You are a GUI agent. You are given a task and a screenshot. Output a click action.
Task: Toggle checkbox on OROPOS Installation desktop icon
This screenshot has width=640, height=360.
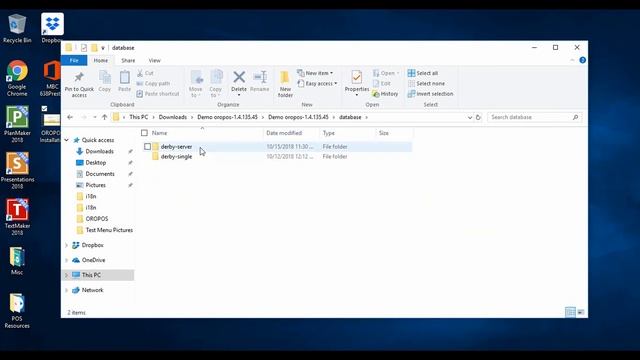pos(44,109)
